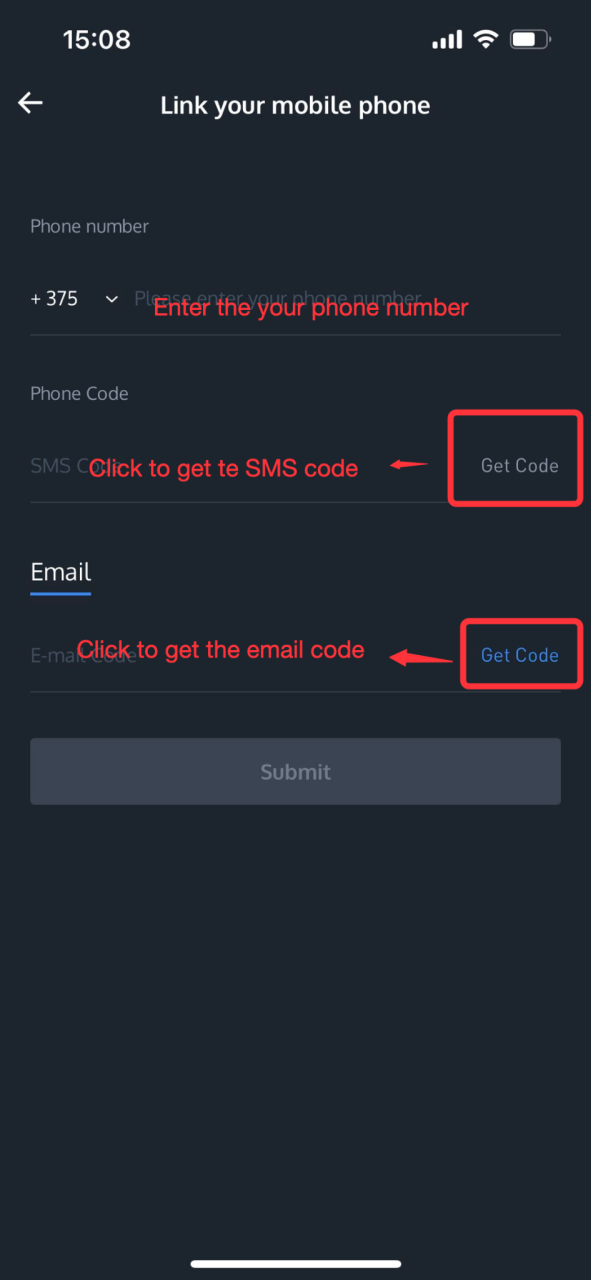This screenshot has width=591, height=1280.
Task: Tap the Submit button
Action: point(295,771)
